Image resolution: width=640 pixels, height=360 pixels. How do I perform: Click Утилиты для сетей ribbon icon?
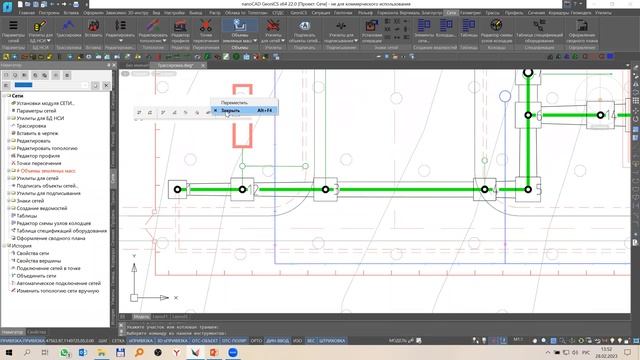pos(273,26)
